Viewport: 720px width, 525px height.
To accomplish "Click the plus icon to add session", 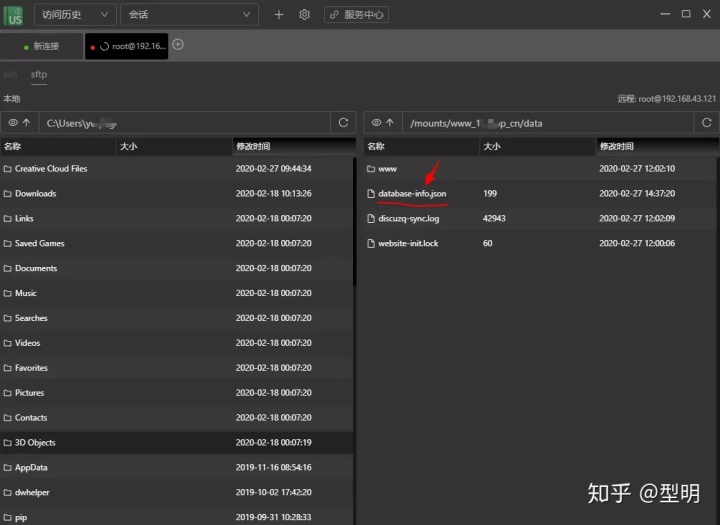I will (279, 15).
